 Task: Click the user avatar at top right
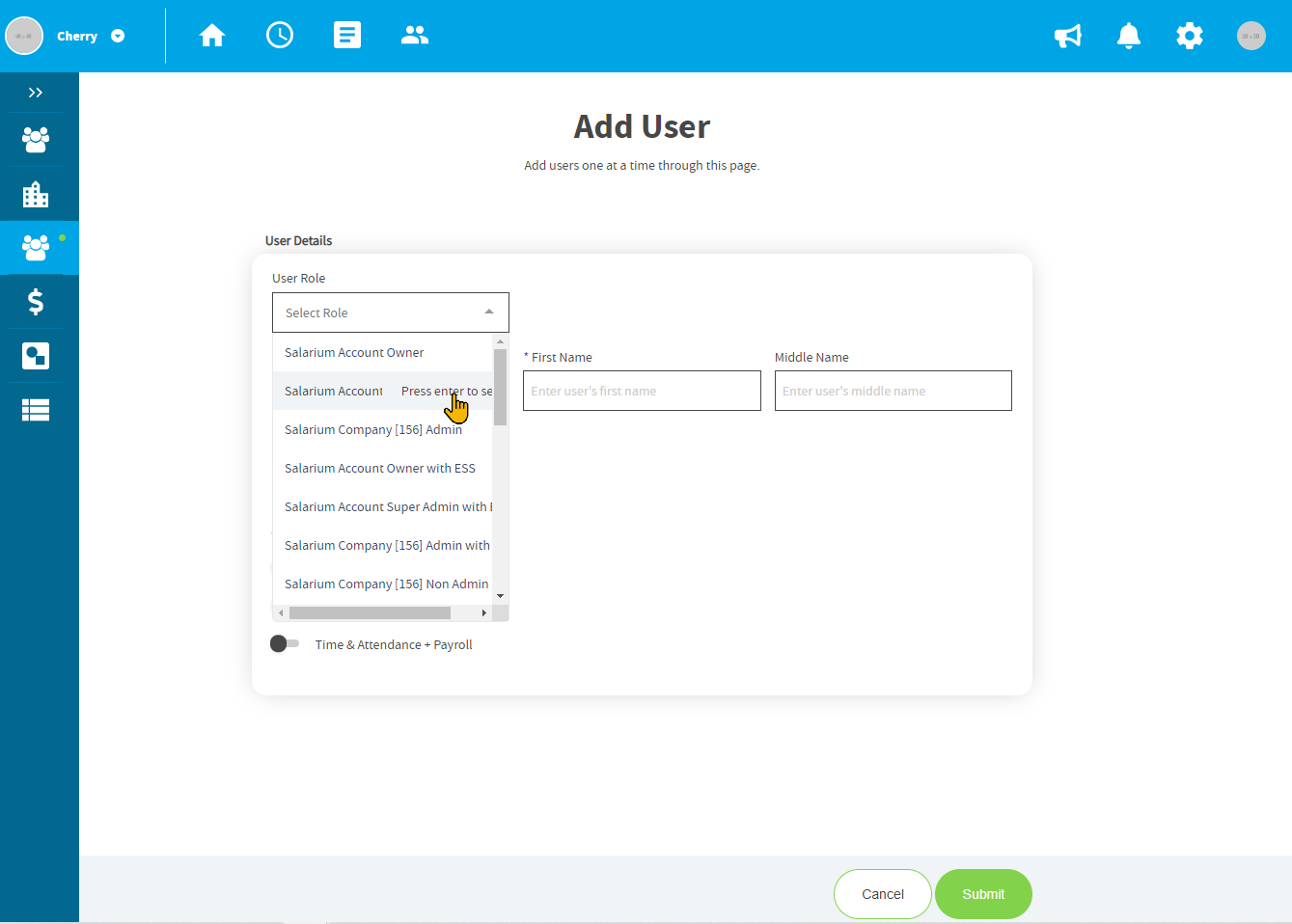point(1251,36)
